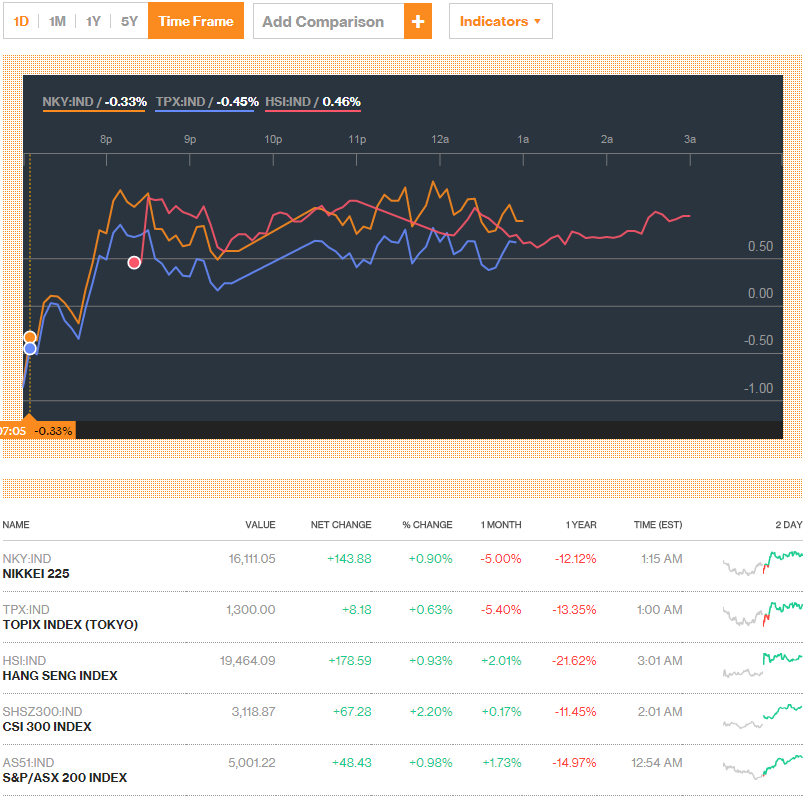
Task: Click the 1 YEAR column header
Action: coord(581,525)
